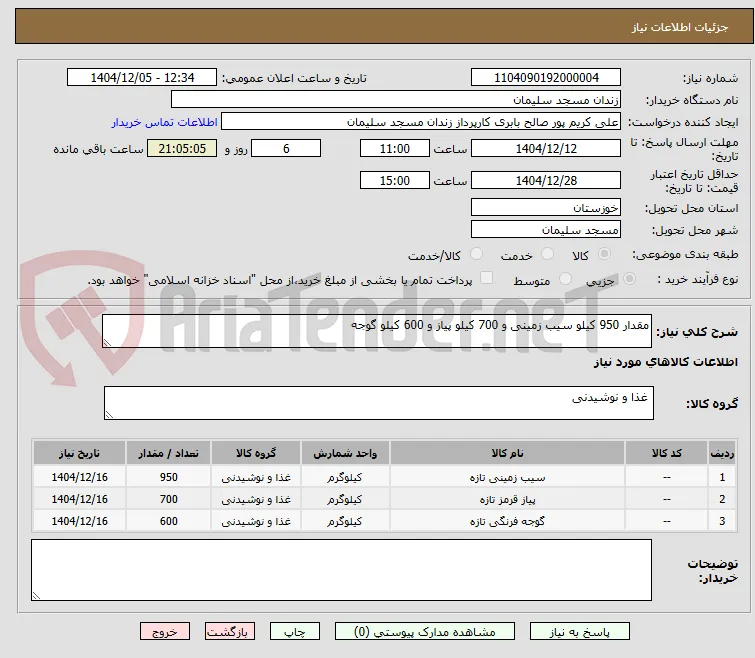Click مشاهده مدارک پیوستی (0) button
Viewport: 755px width, 658px height.
[x=425, y=632]
